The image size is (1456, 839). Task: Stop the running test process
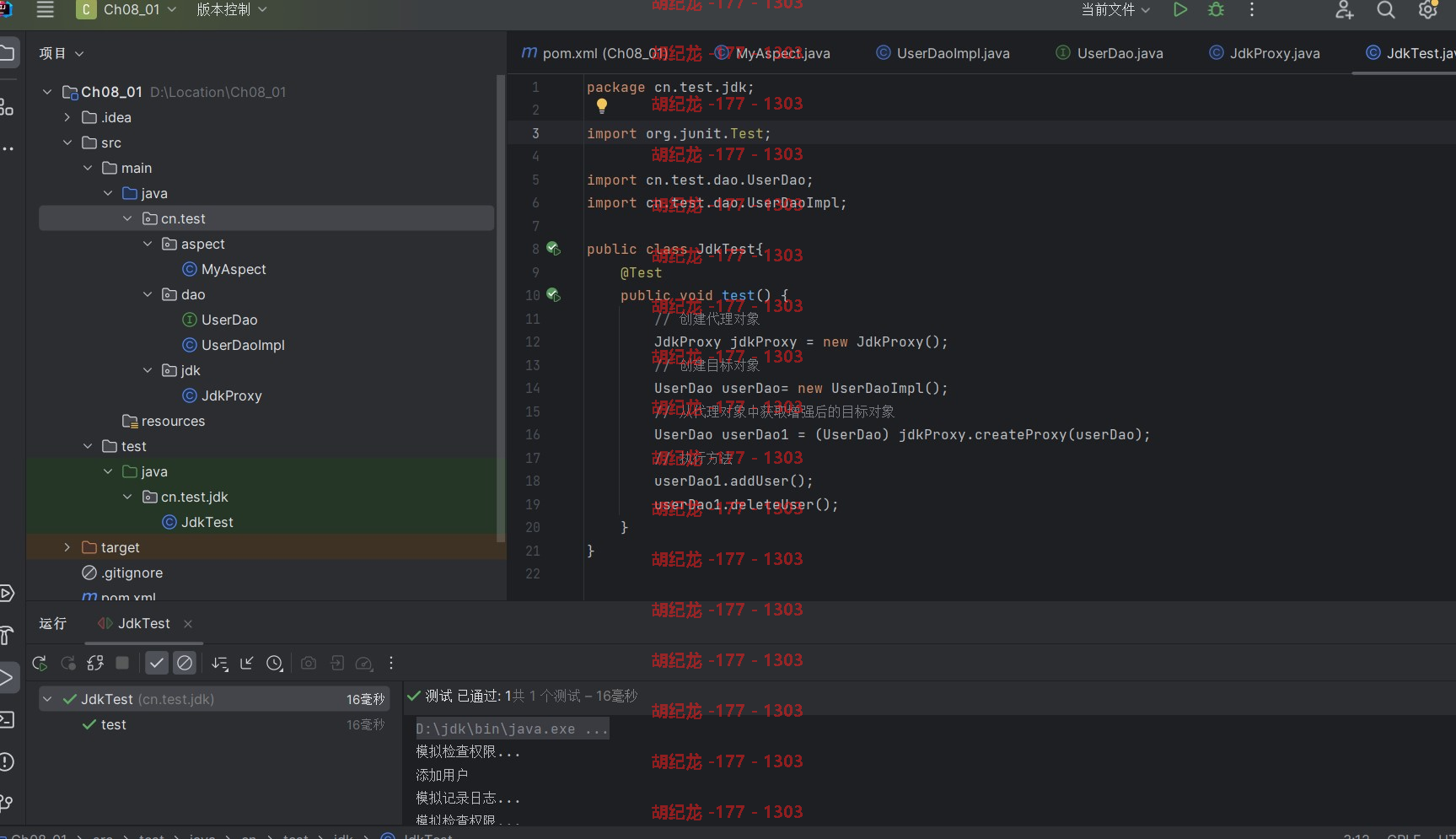[122, 663]
